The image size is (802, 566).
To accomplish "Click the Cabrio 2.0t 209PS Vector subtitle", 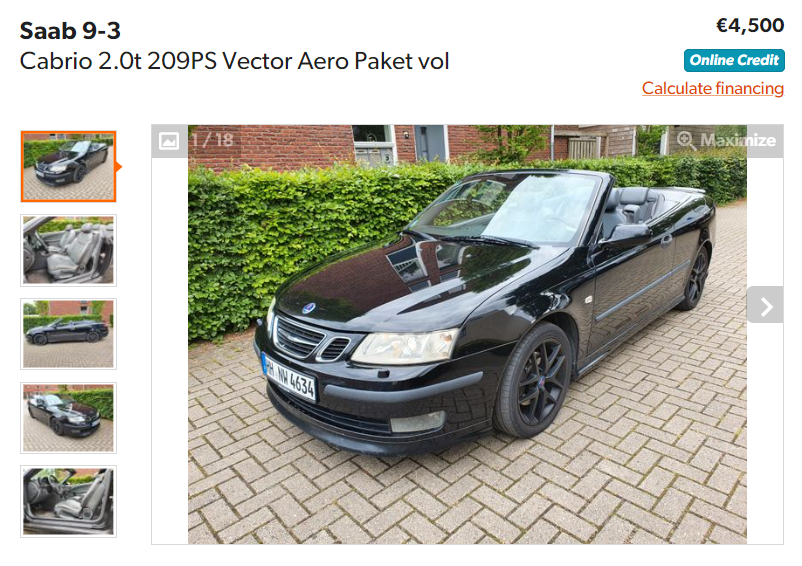I will click(x=234, y=61).
